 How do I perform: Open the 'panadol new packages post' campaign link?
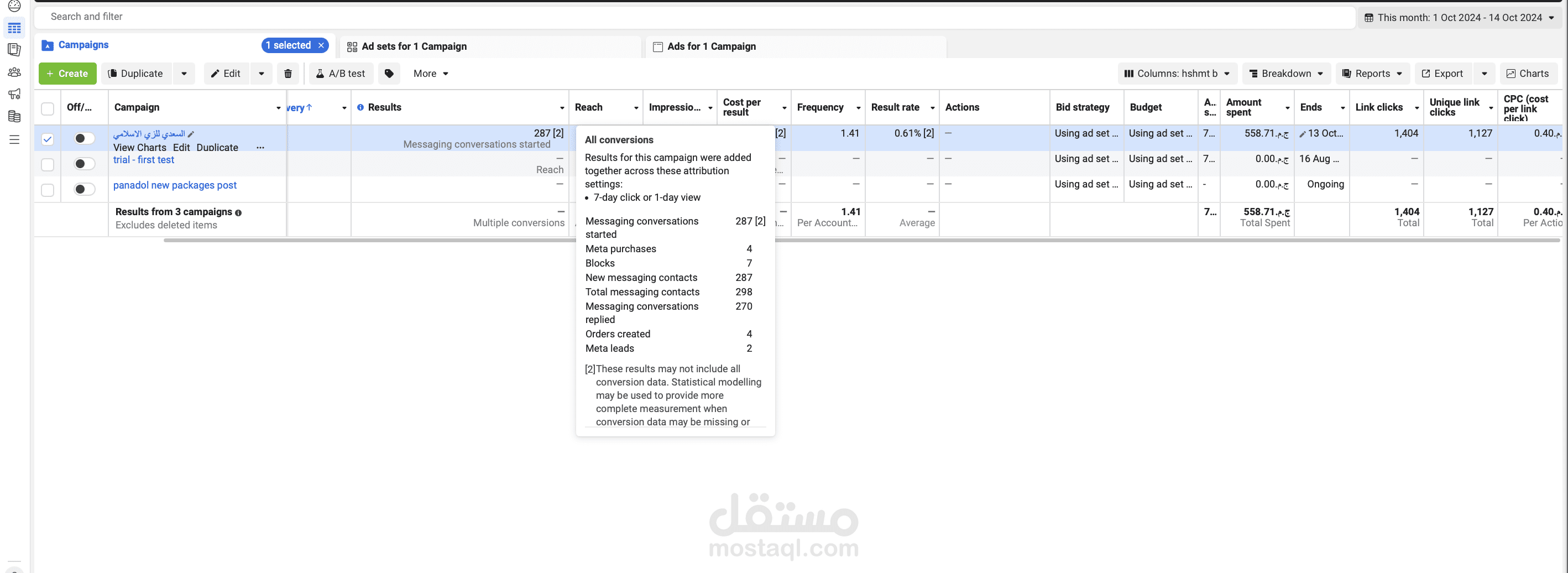[175, 185]
